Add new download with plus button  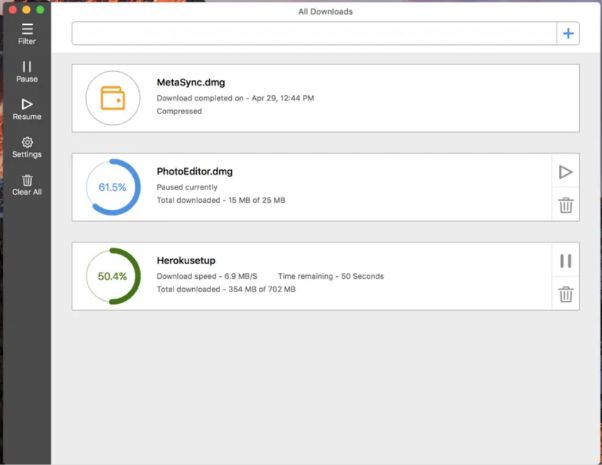(x=568, y=33)
